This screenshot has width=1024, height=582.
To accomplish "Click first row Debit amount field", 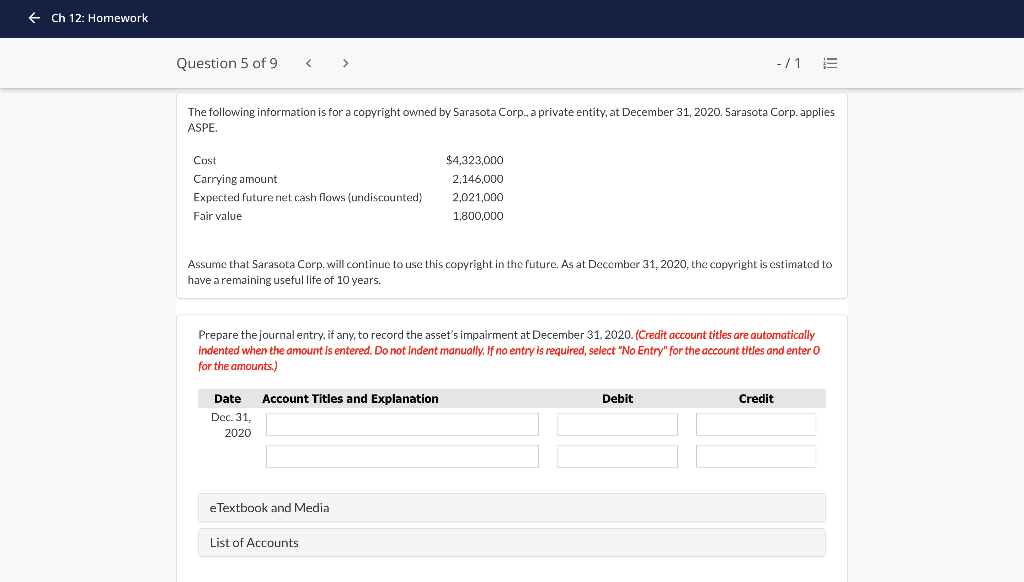I will click(617, 425).
